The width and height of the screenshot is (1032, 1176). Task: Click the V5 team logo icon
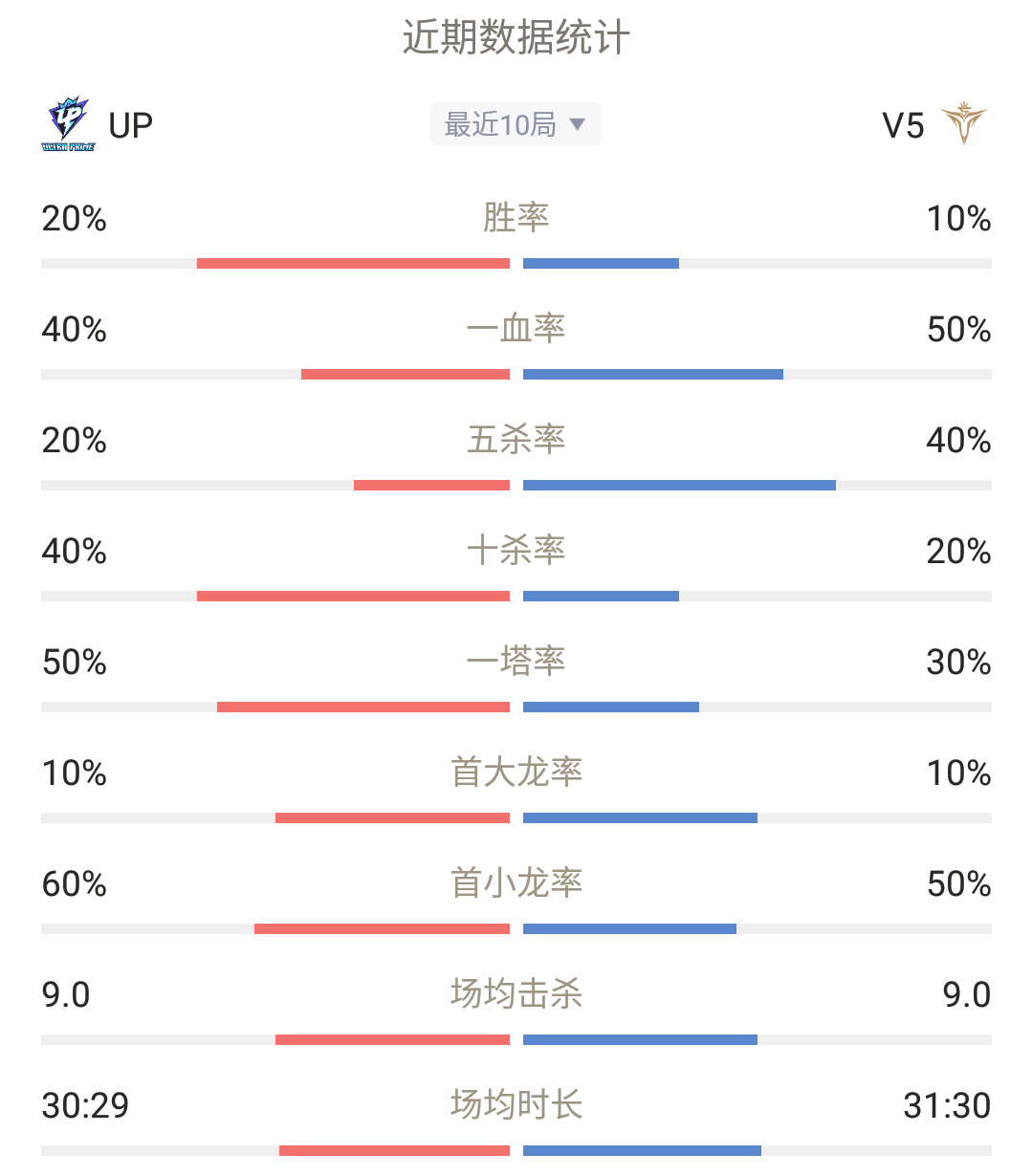[963, 124]
